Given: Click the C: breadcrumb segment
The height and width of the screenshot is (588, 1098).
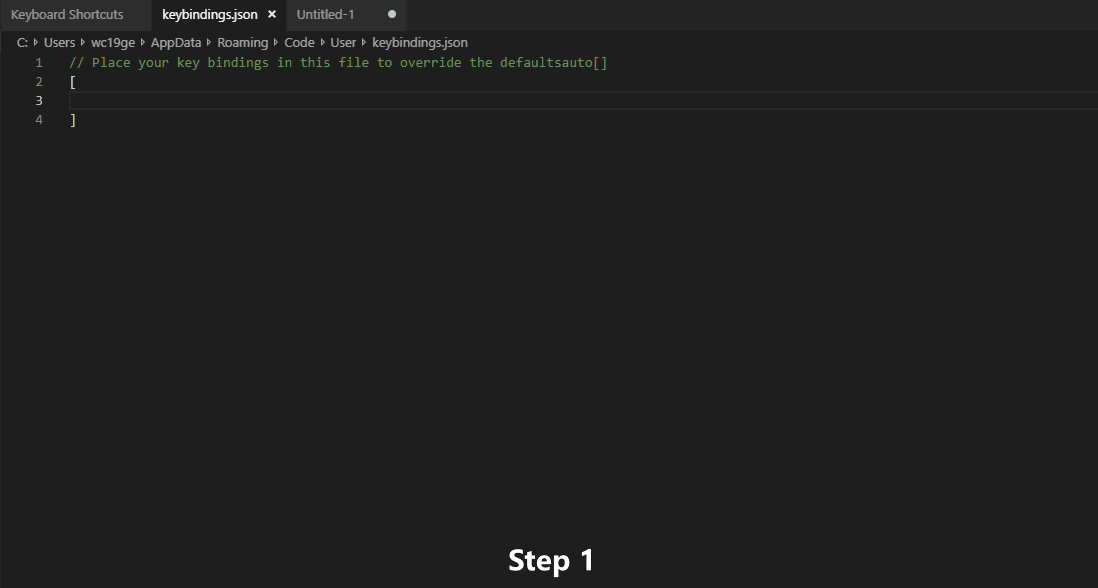Looking at the screenshot, I should 22,43.
